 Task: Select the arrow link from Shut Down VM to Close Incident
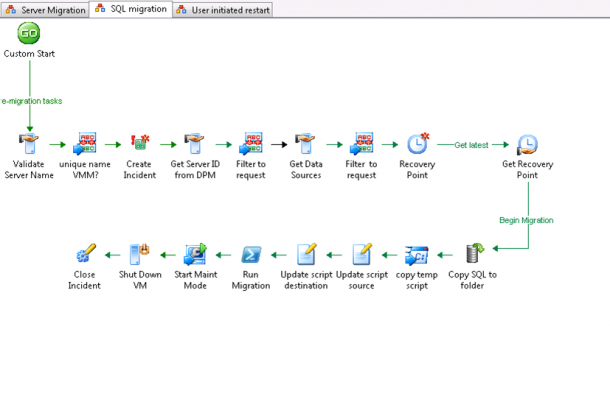[x=113, y=256]
